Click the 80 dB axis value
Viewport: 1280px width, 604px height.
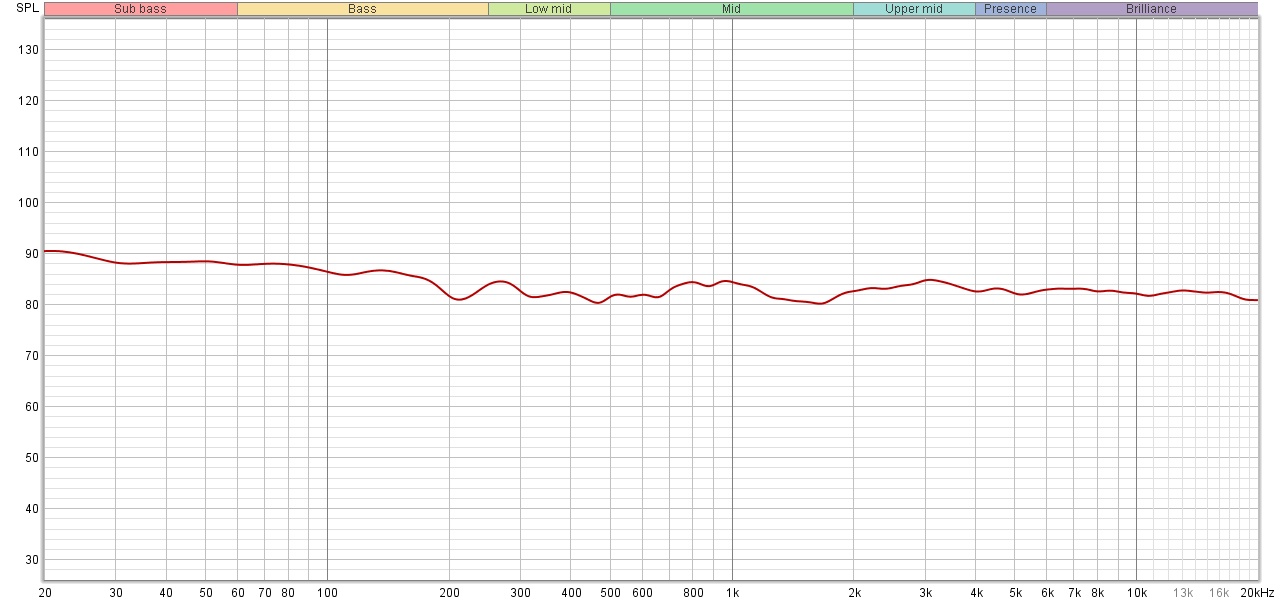pos(32,305)
